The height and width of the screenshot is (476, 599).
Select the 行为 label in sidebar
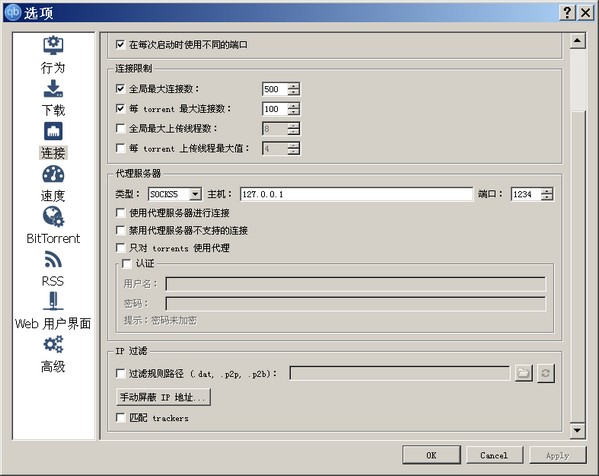click(x=53, y=68)
